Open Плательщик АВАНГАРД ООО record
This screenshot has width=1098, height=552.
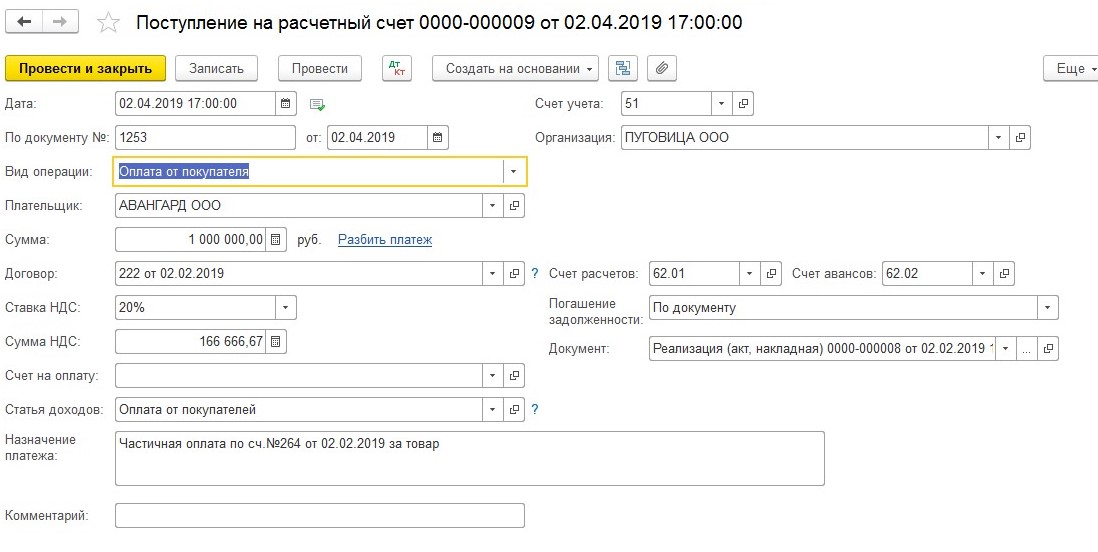[x=515, y=206]
